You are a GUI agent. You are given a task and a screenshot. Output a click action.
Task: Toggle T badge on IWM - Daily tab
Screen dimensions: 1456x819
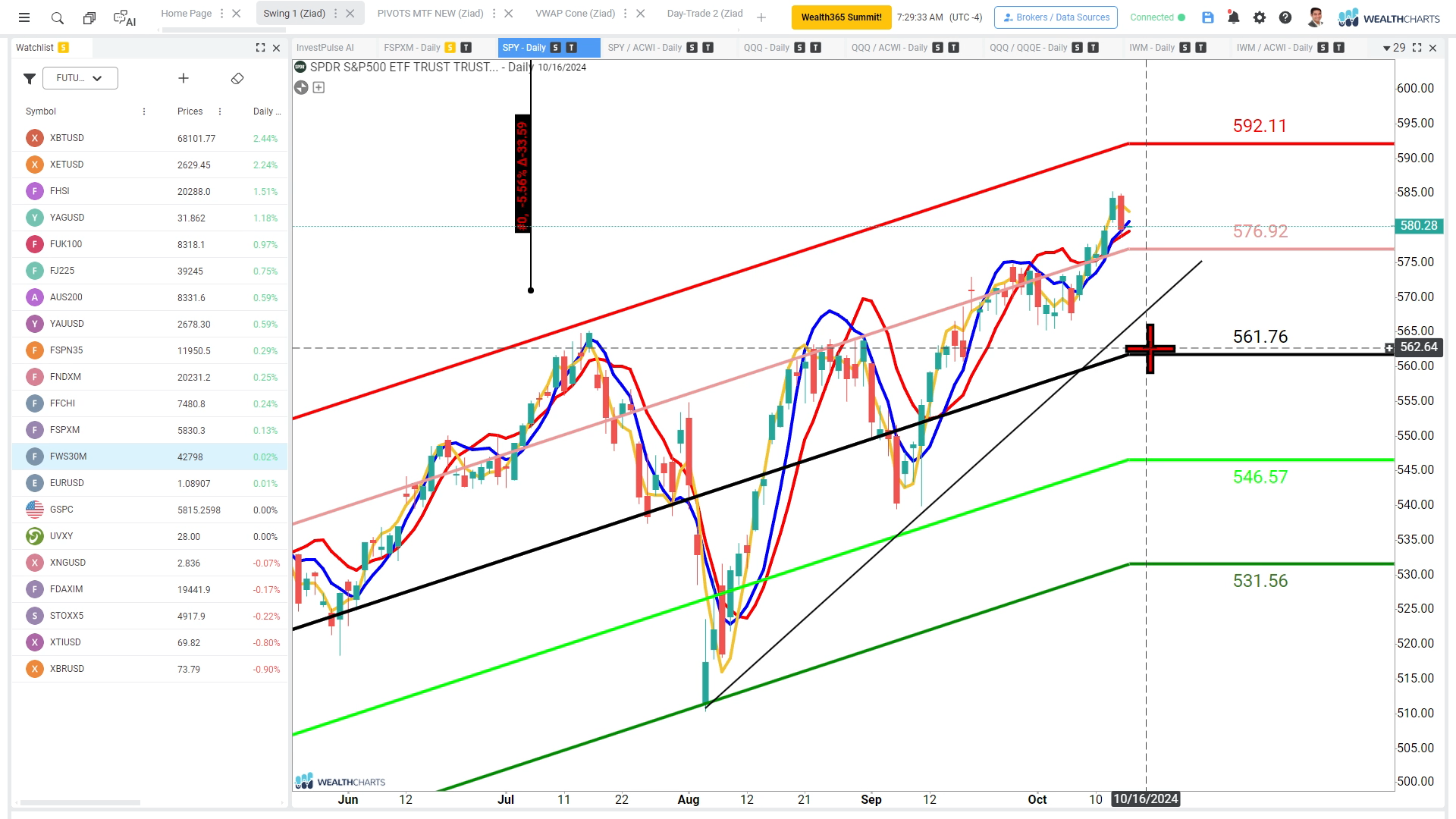[1201, 48]
